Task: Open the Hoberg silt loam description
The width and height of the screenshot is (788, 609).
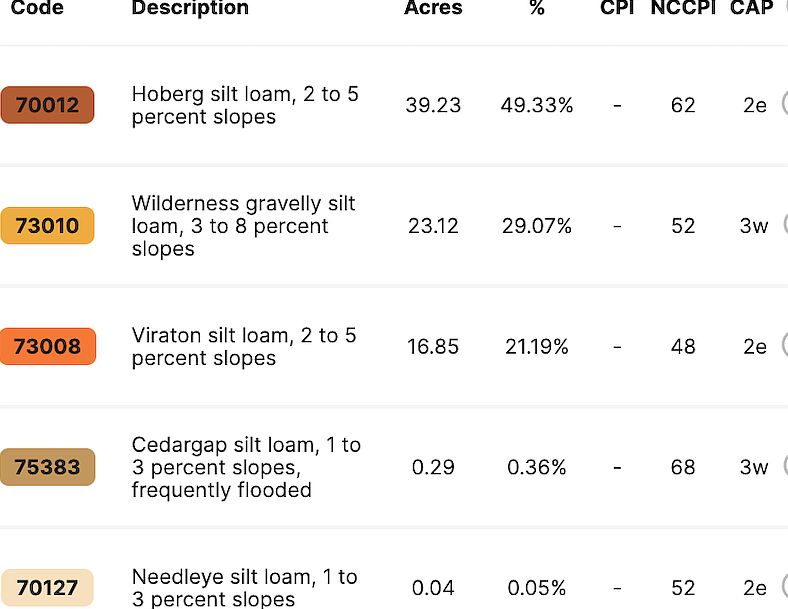Action: pyautogui.click(x=245, y=105)
